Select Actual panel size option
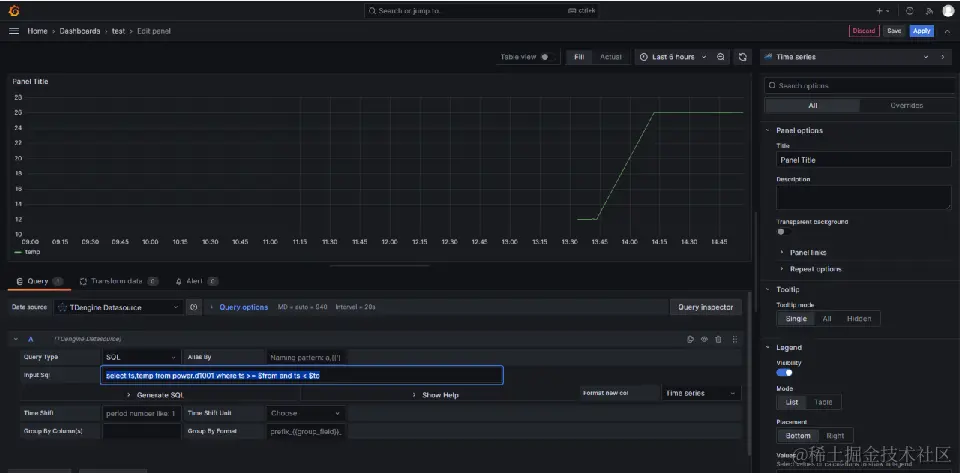The height and width of the screenshot is (473, 960). [x=610, y=57]
